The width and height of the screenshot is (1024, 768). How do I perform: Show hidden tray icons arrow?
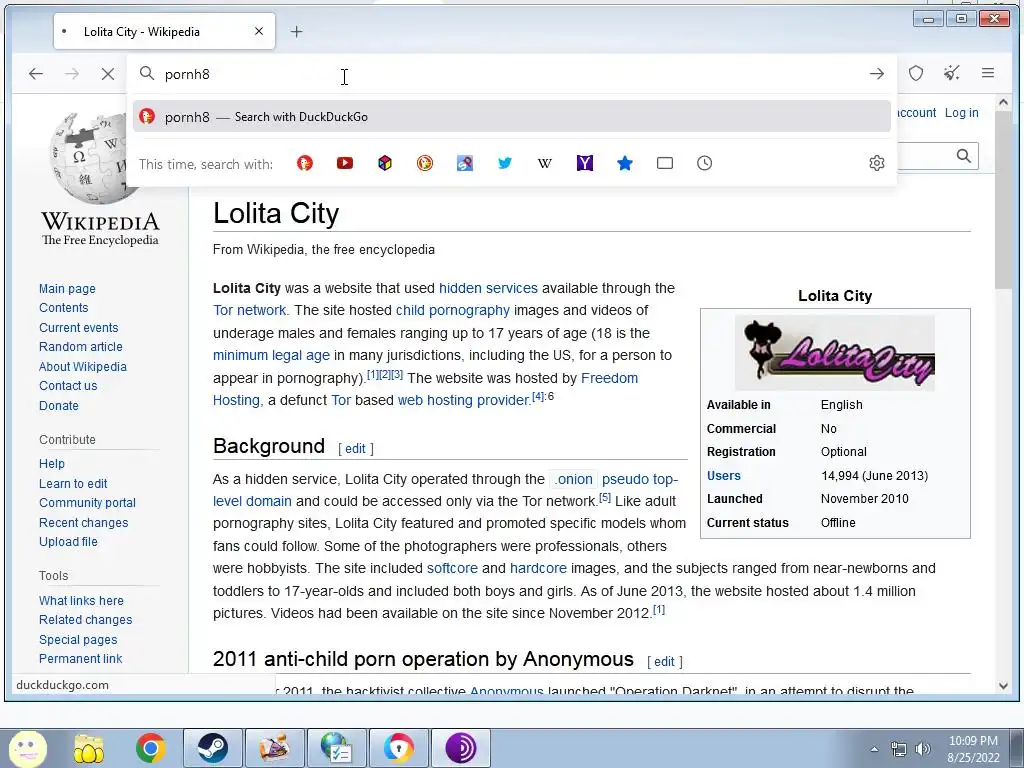coord(874,749)
